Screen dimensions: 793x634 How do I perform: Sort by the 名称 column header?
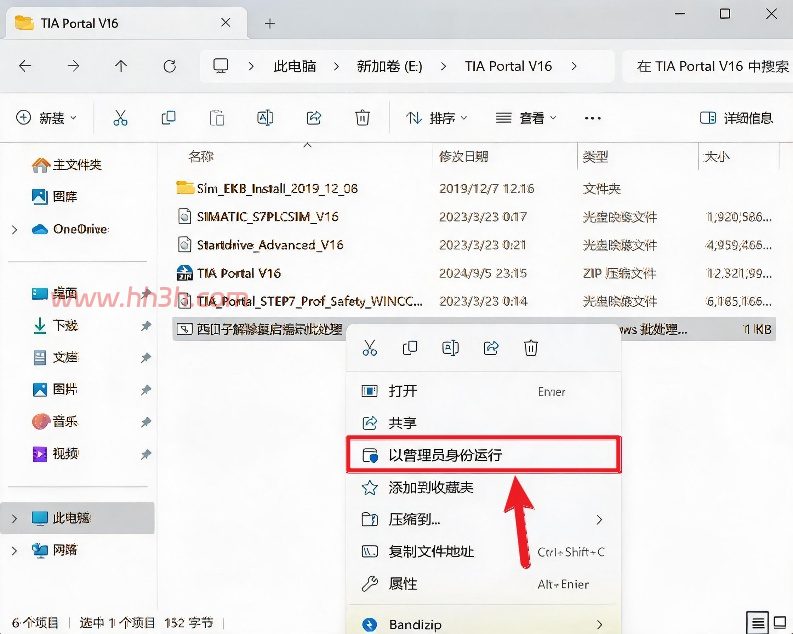click(201, 157)
